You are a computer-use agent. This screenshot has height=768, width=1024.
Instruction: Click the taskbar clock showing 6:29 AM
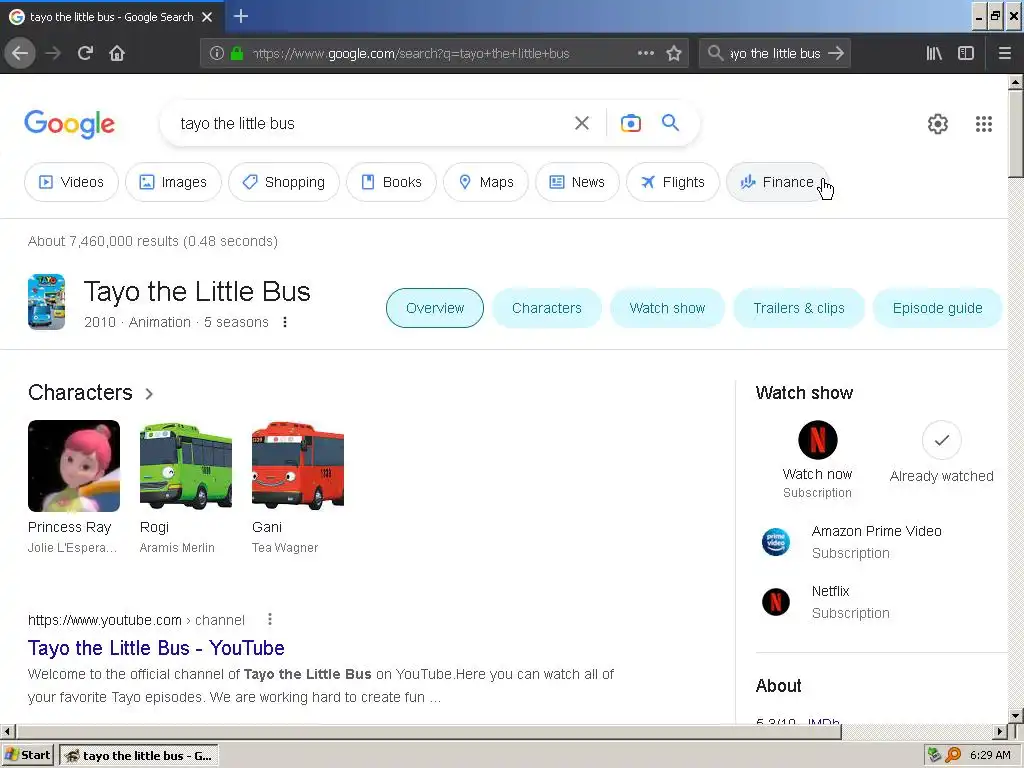990,756
